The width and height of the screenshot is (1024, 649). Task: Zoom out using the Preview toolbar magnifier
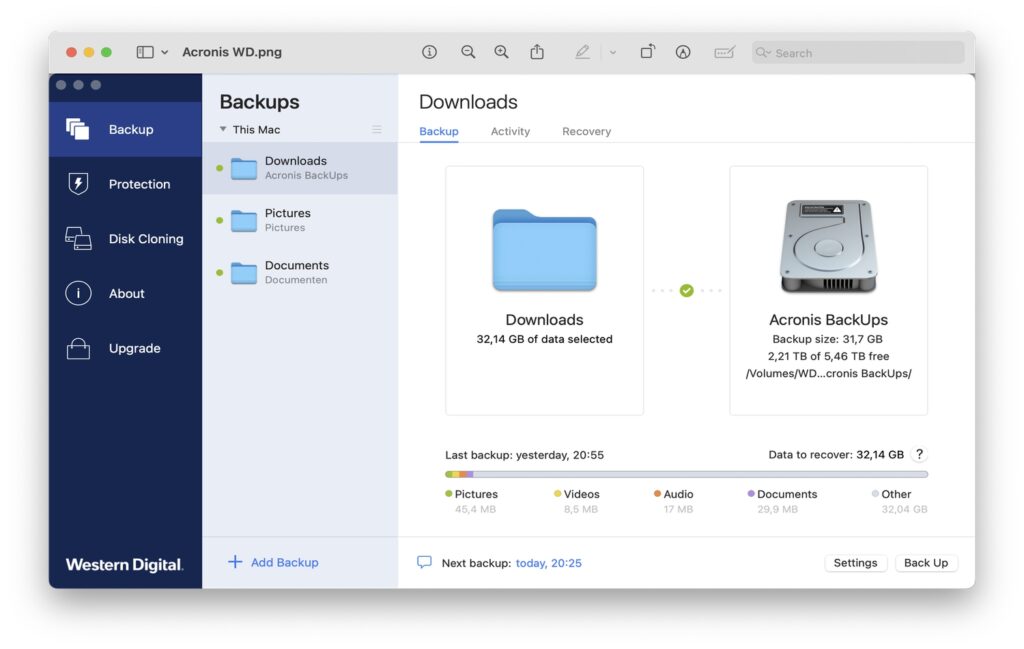tap(468, 52)
